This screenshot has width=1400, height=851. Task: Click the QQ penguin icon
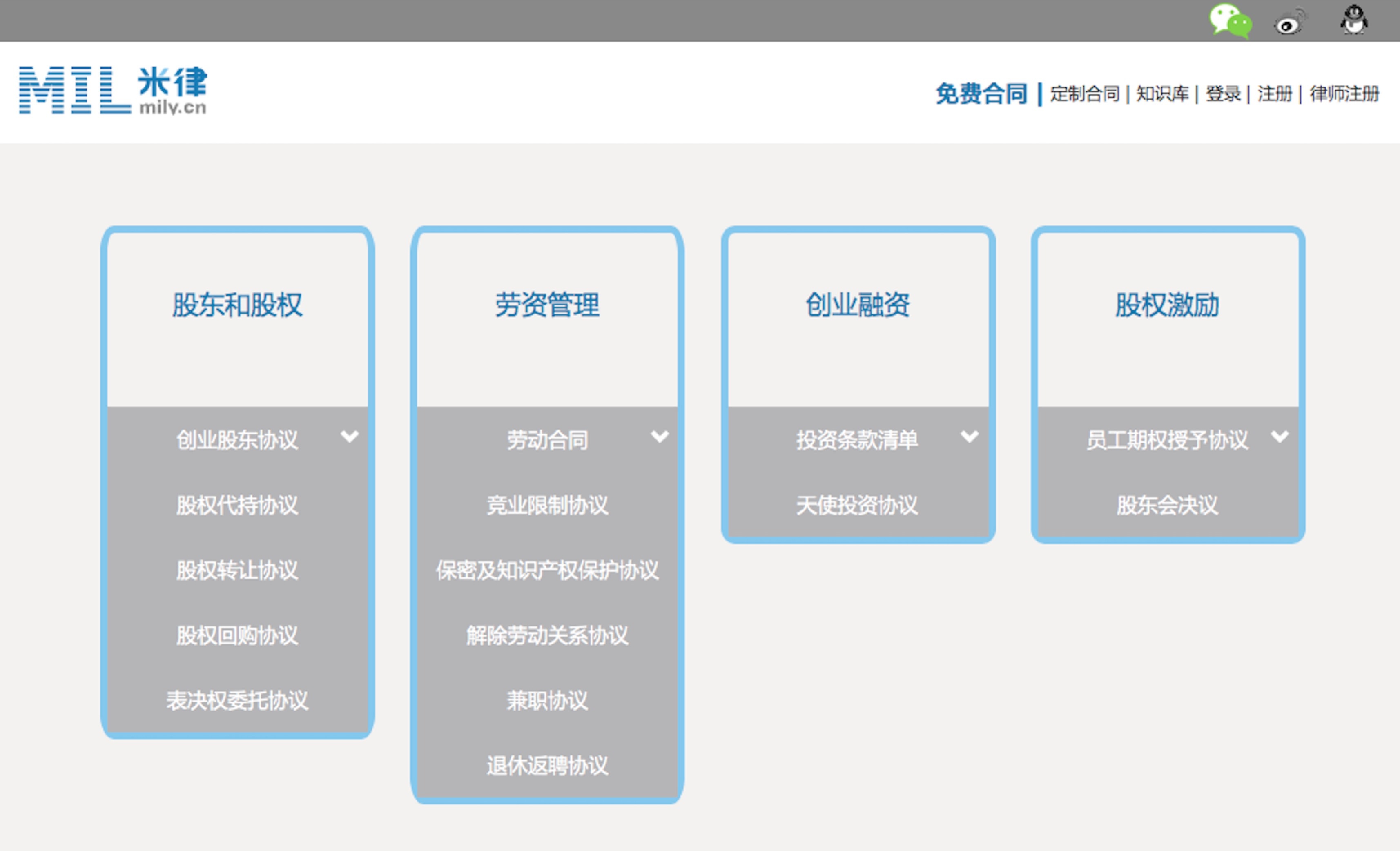tap(1354, 20)
